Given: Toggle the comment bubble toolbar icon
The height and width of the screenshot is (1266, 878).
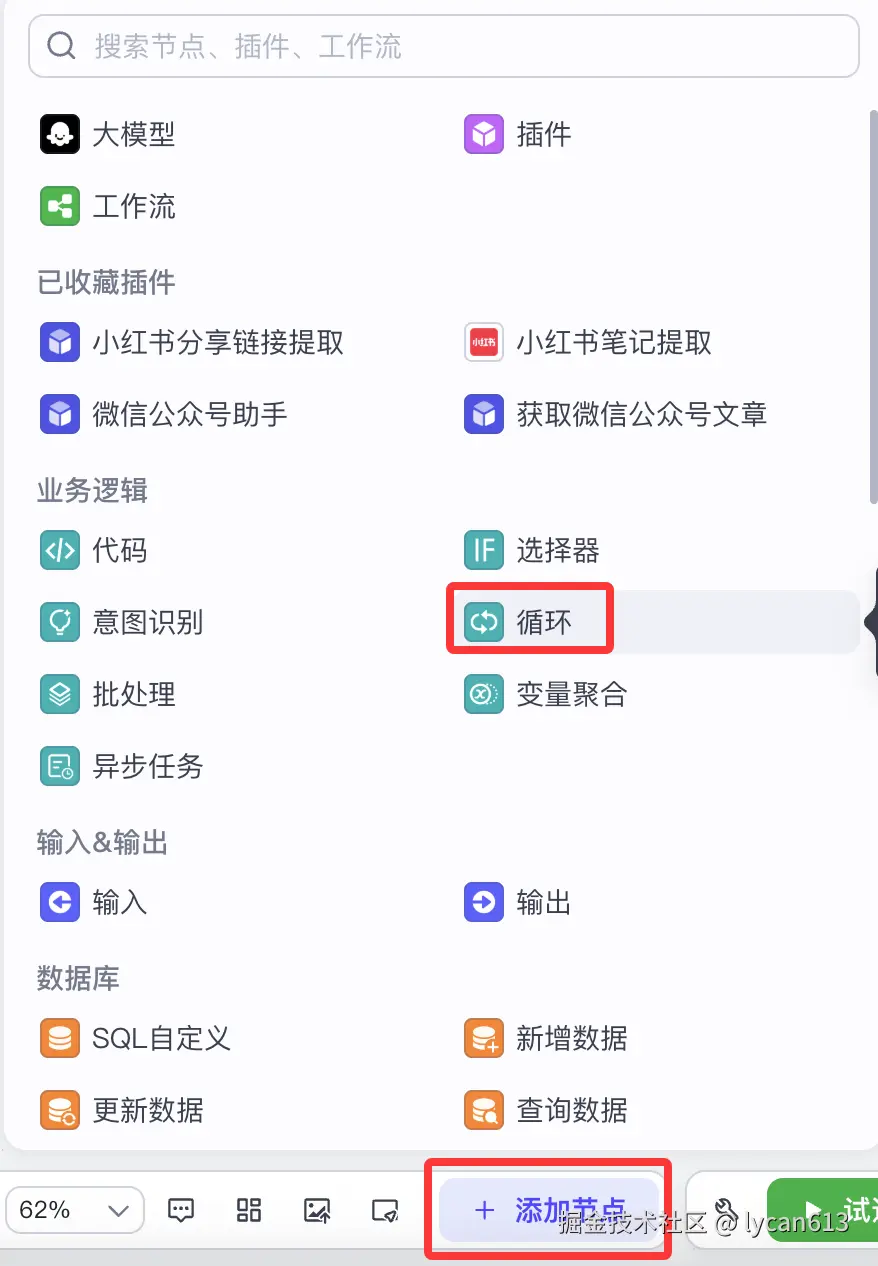Looking at the screenshot, I should [x=181, y=1210].
